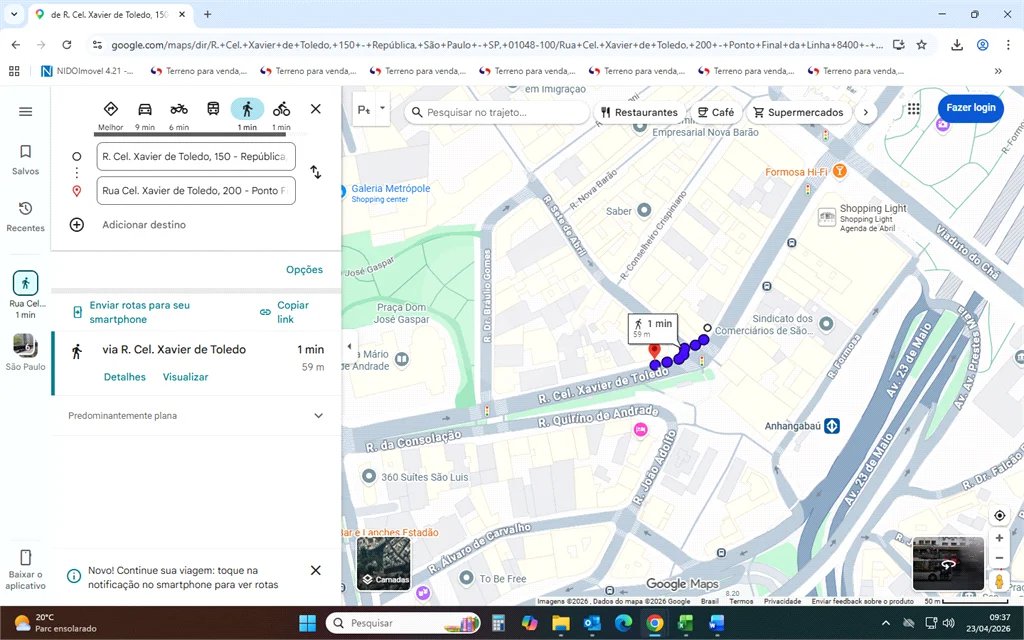
Task: Open new browser tab
Action: 207,14
